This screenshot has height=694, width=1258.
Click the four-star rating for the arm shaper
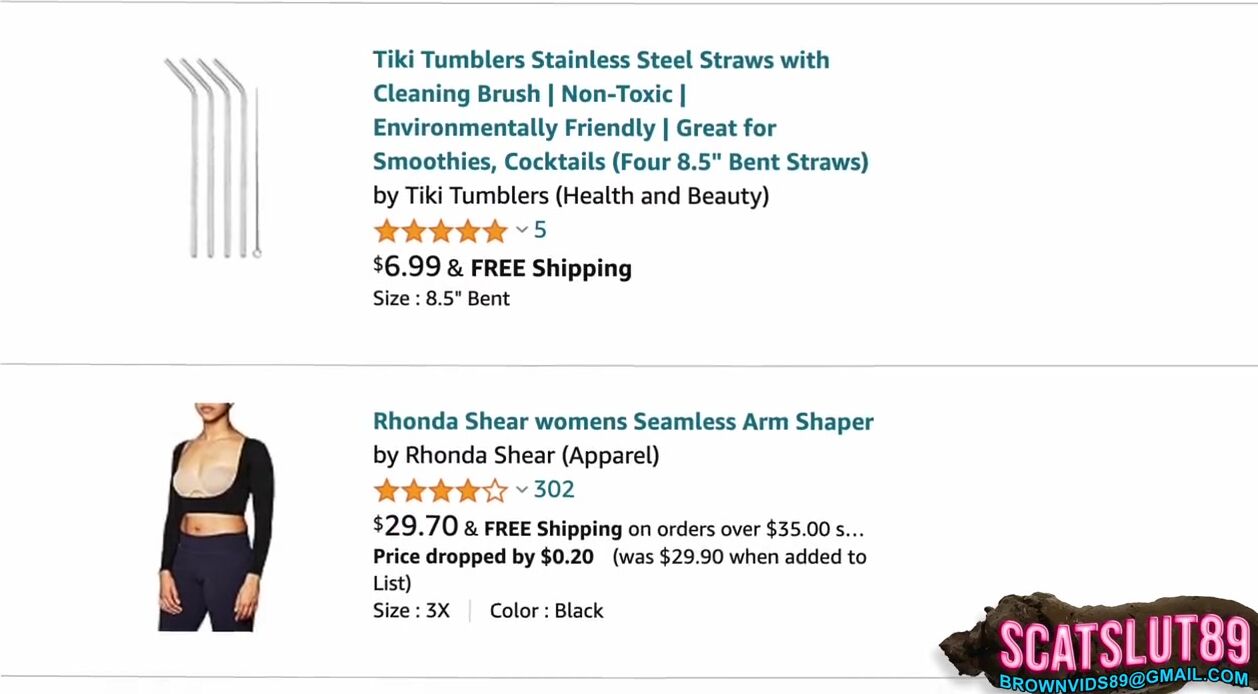tap(440, 490)
